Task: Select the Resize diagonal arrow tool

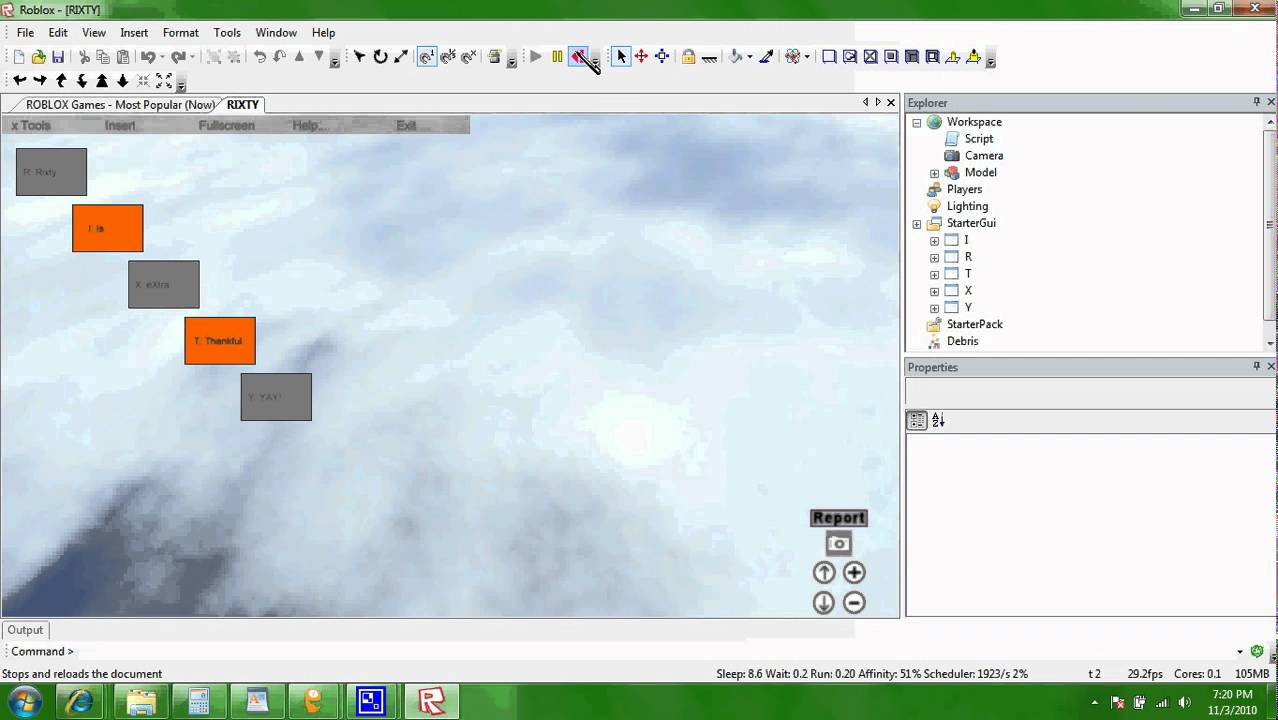Action: pyautogui.click(x=401, y=57)
